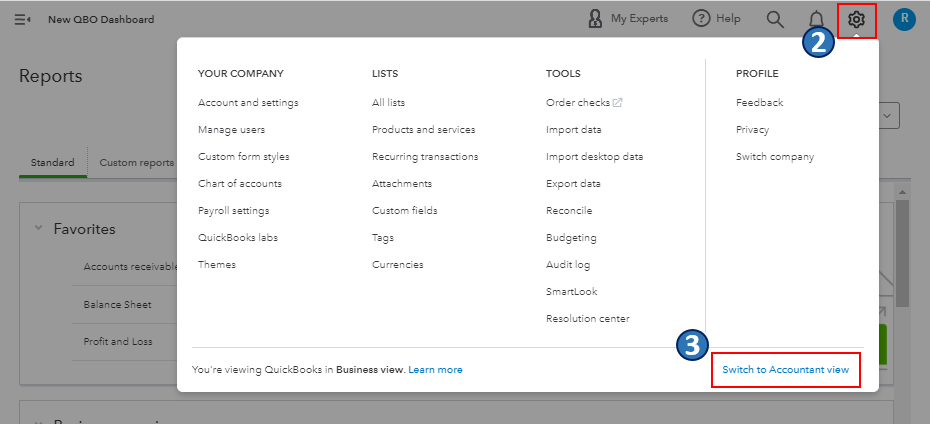This screenshot has height=424, width=930.
Task: Open QuickBooks labs
Action: click(x=238, y=238)
